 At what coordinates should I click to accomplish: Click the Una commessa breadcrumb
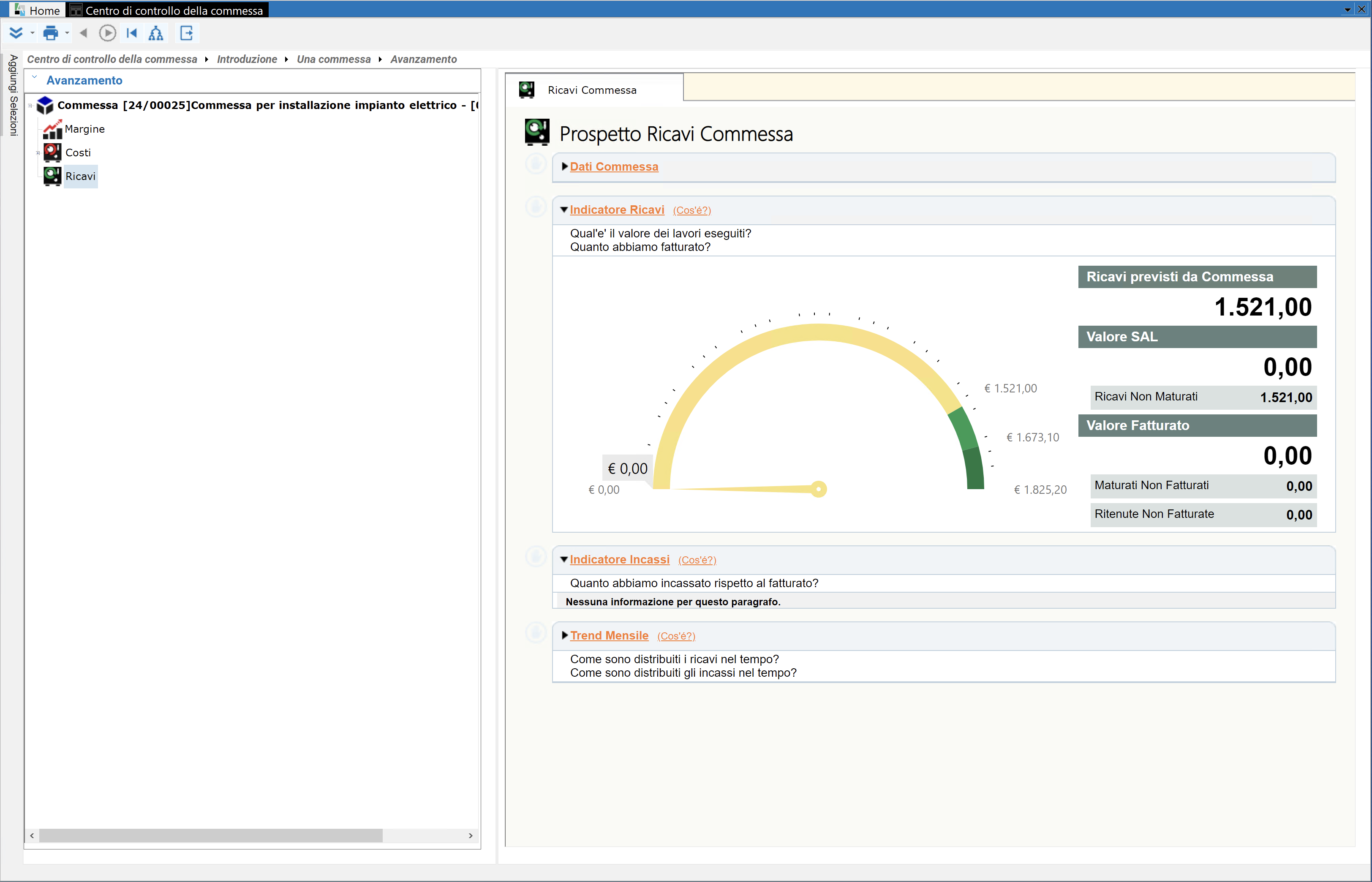click(x=334, y=59)
